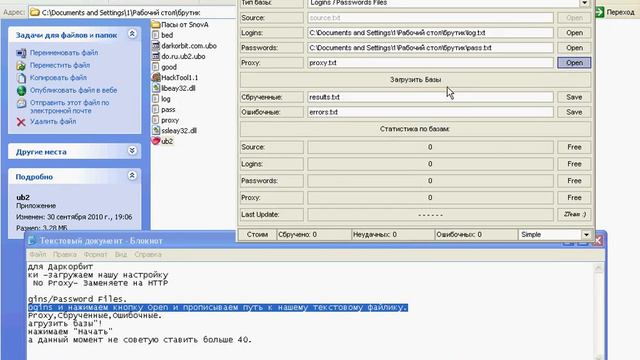640x360 pixels.
Task: Click the button beside Last Update
Action: (574, 214)
